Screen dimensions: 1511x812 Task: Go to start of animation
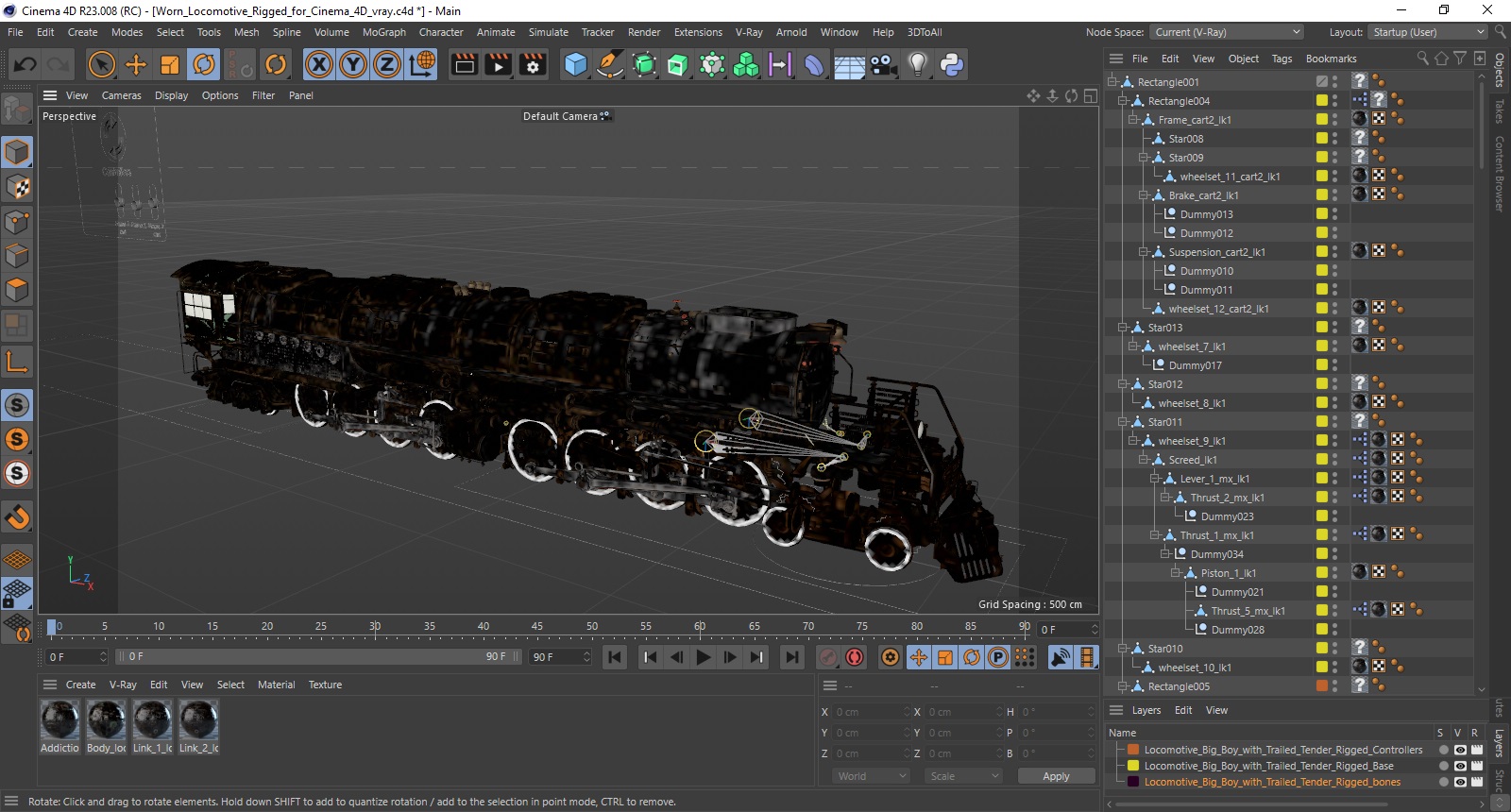point(615,657)
